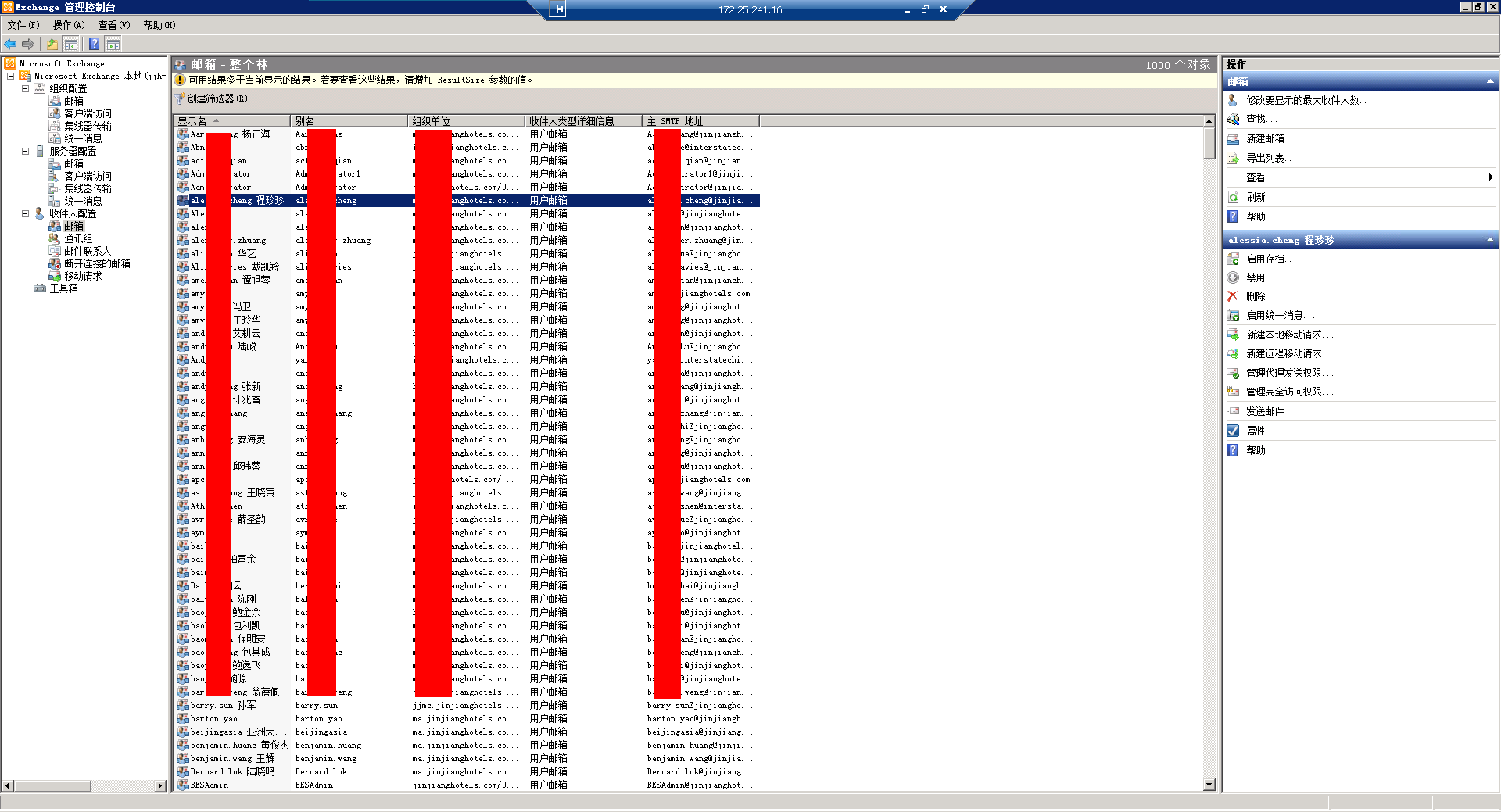Image resolution: width=1501 pixels, height=812 pixels.
Task: Collapse the 组织配置 tree node
Action: click(x=25, y=88)
